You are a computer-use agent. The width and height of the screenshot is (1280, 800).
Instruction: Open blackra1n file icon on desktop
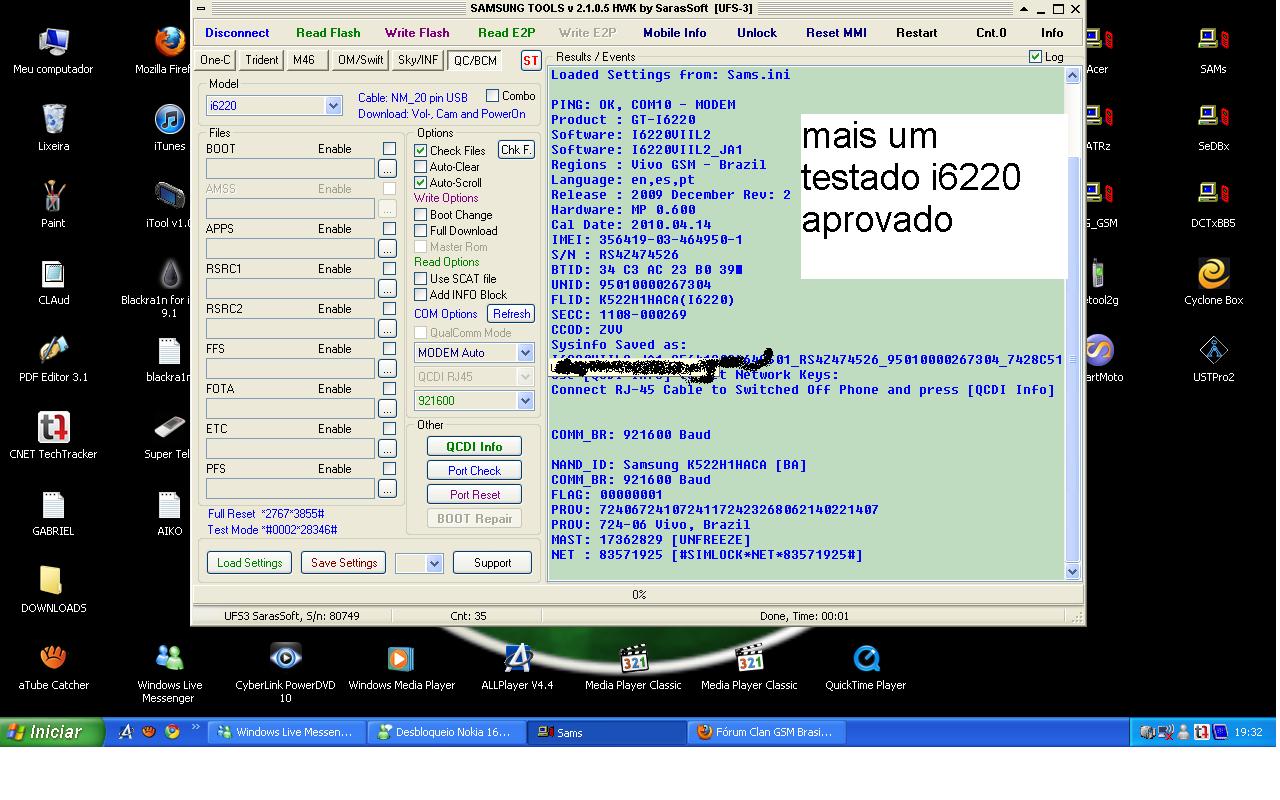click(169, 359)
